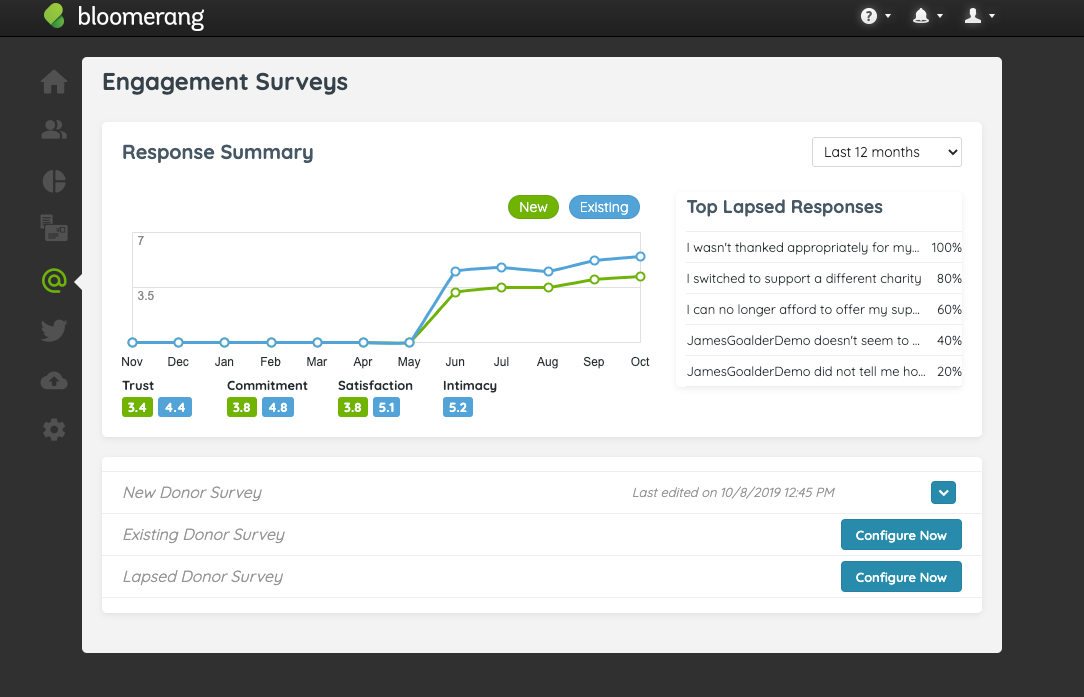Image resolution: width=1084 pixels, height=697 pixels.
Task: Click the Top Lapsed Responses heading
Action: tap(785, 207)
